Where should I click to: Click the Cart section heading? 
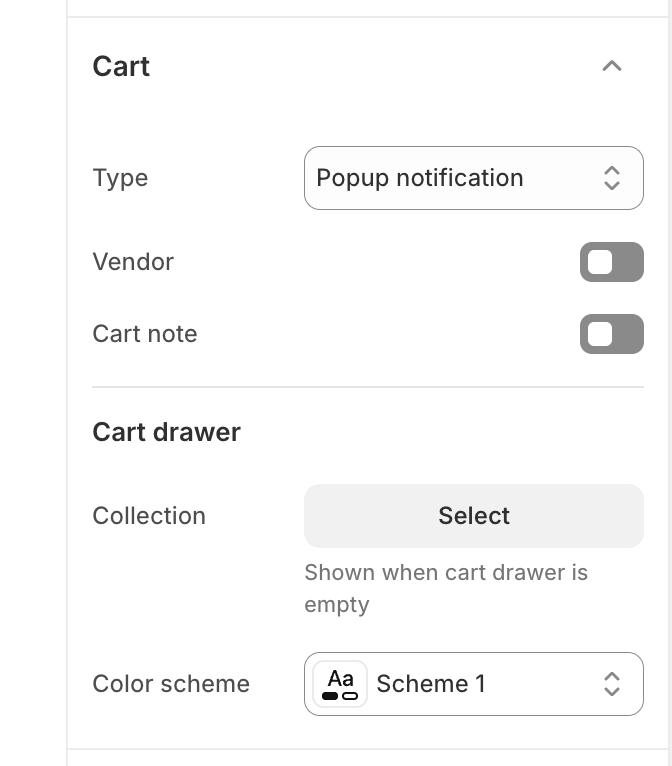(x=121, y=66)
